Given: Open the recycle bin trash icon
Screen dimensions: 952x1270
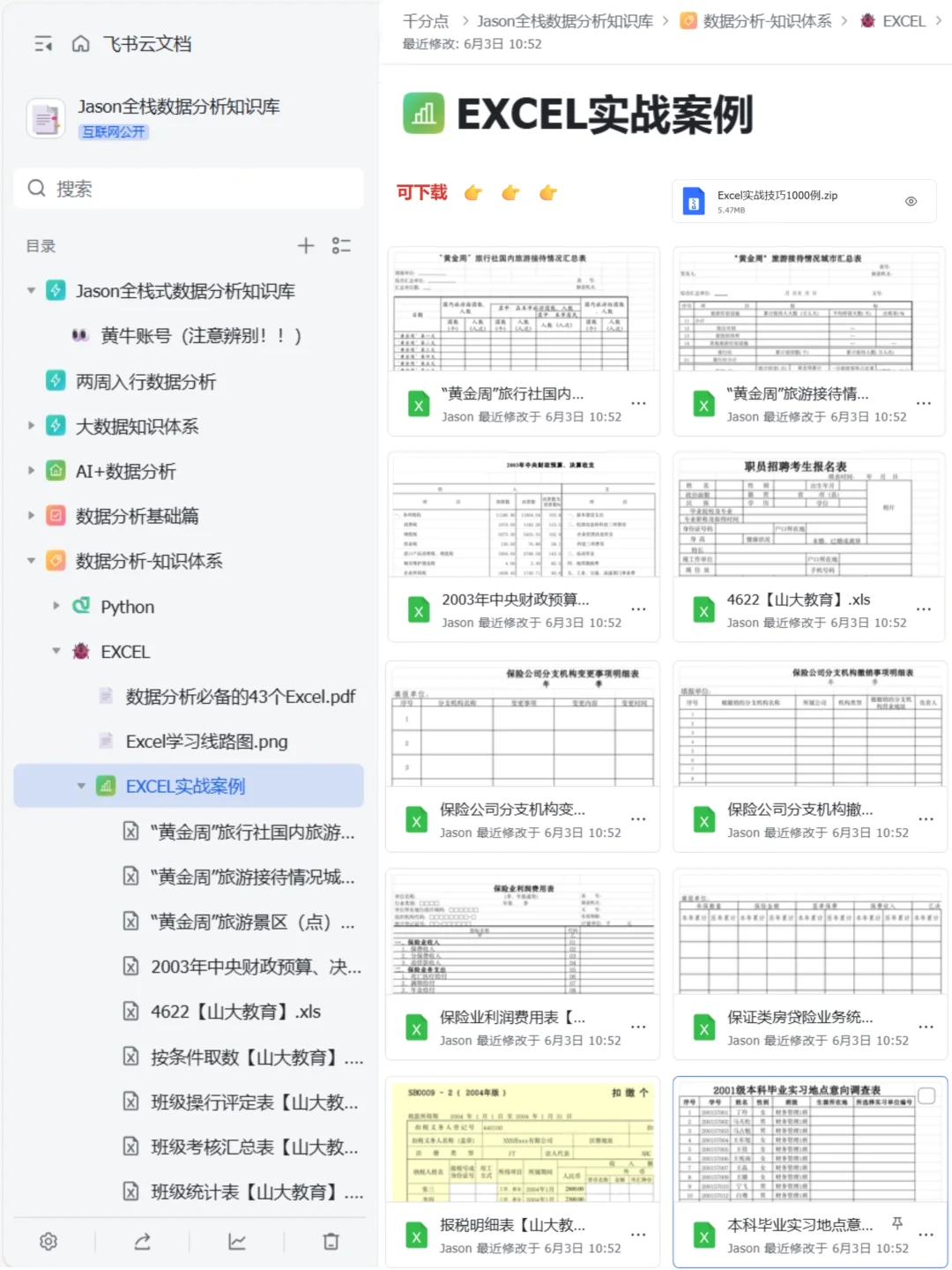Looking at the screenshot, I should pyautogui.click(x=331, y=1241).
